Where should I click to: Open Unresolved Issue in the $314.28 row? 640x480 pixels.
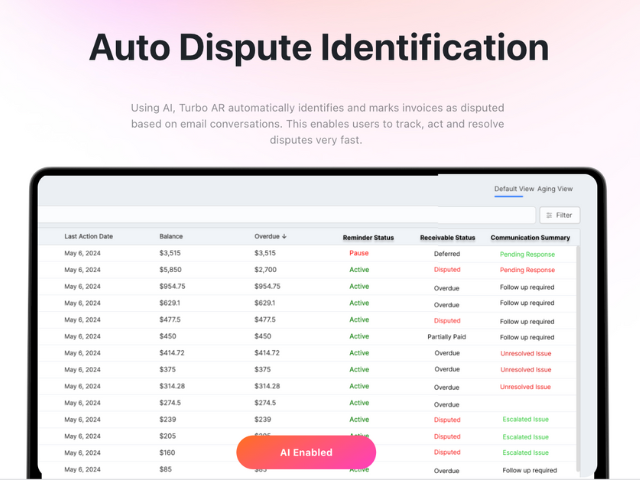pyautogui.click(x=525, y=387)
